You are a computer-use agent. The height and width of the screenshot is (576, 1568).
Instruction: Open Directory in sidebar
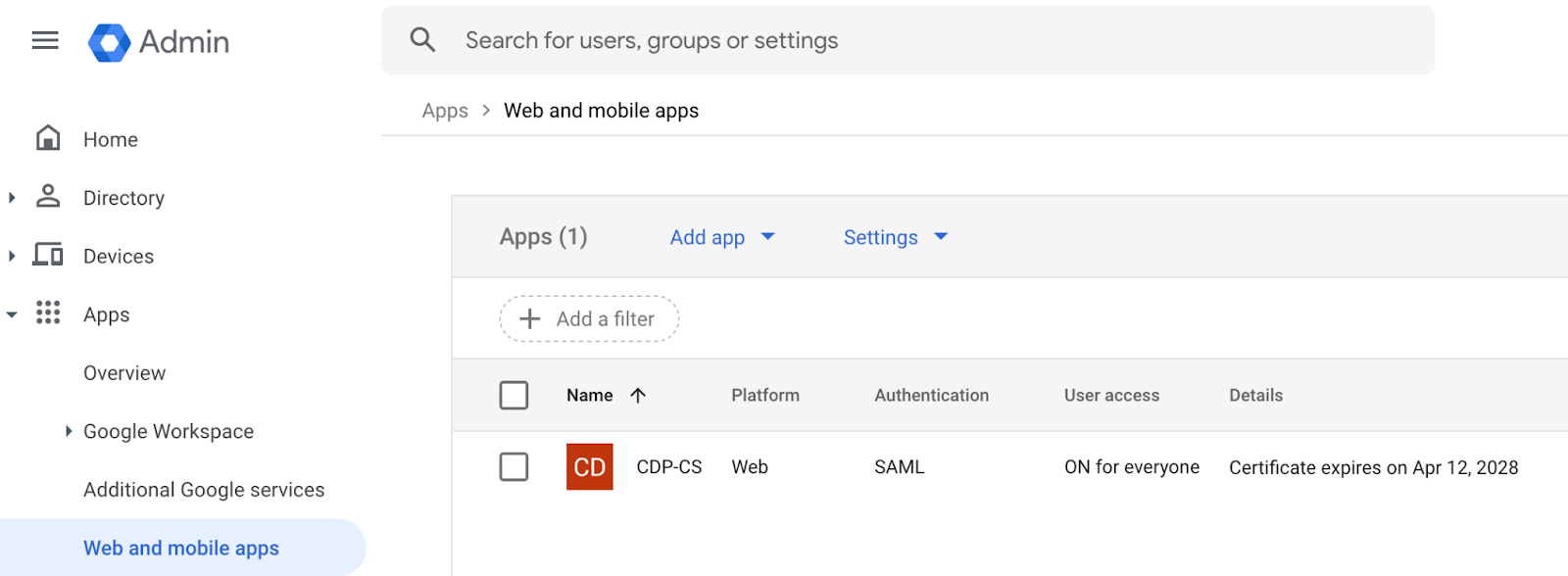click(x=123, y=198)
